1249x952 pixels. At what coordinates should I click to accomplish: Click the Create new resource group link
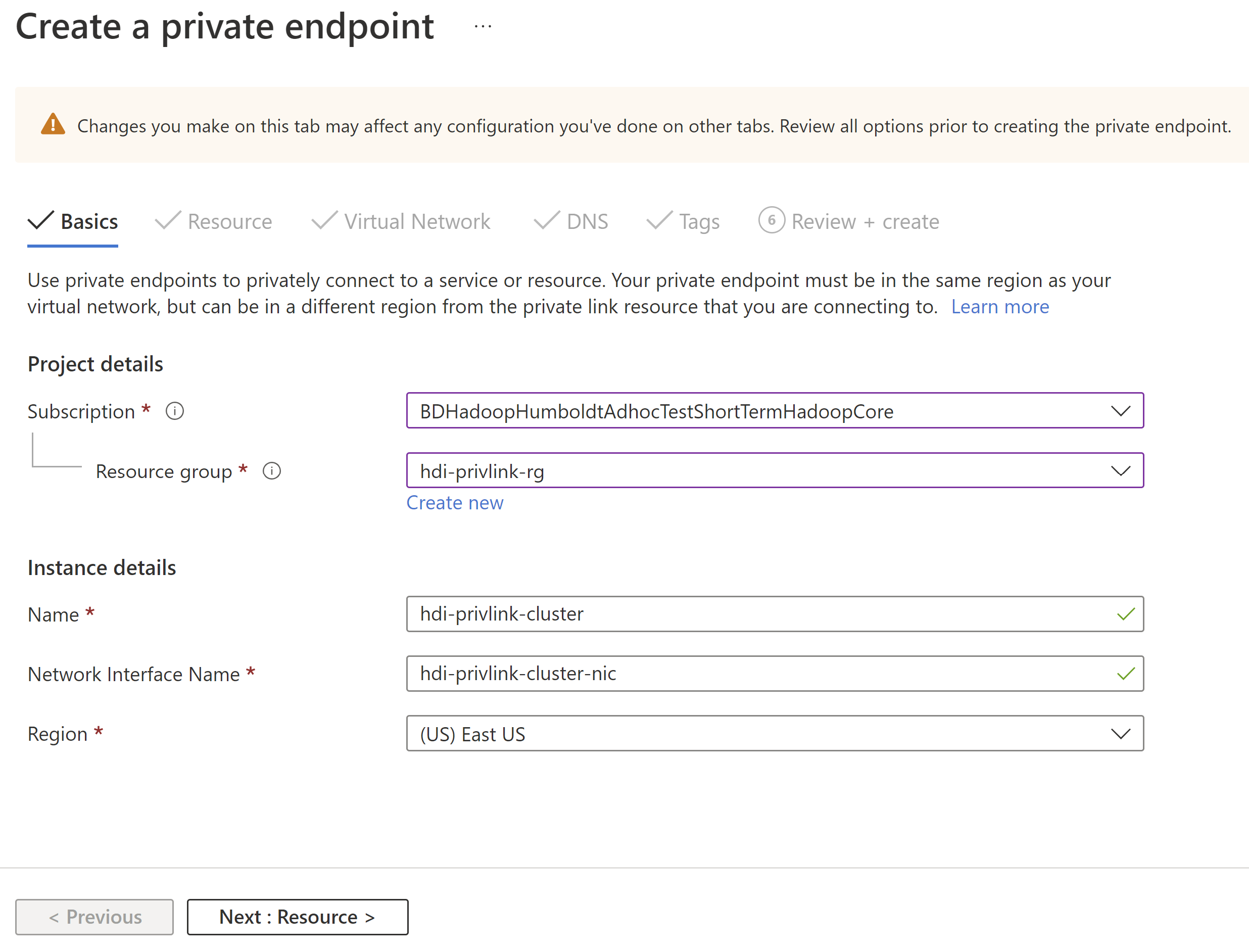[455, 502]
